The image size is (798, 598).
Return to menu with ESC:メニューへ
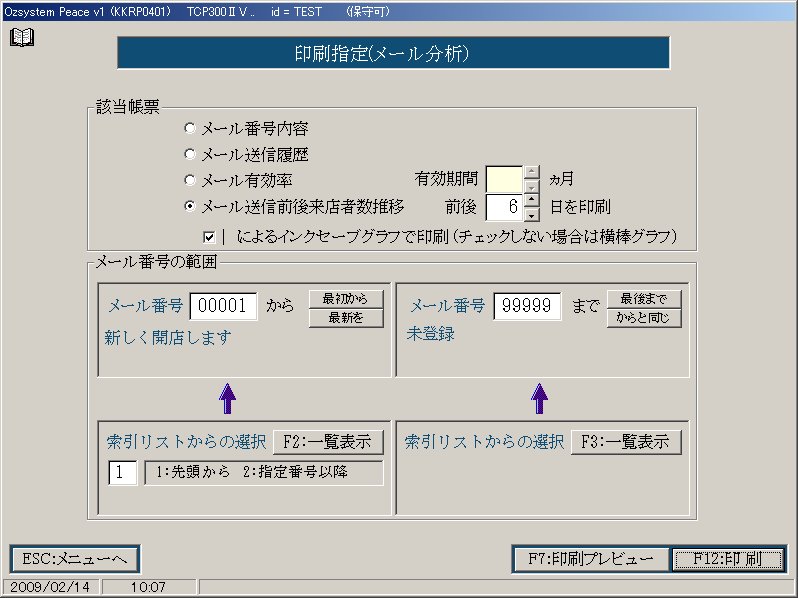[74, 559]
